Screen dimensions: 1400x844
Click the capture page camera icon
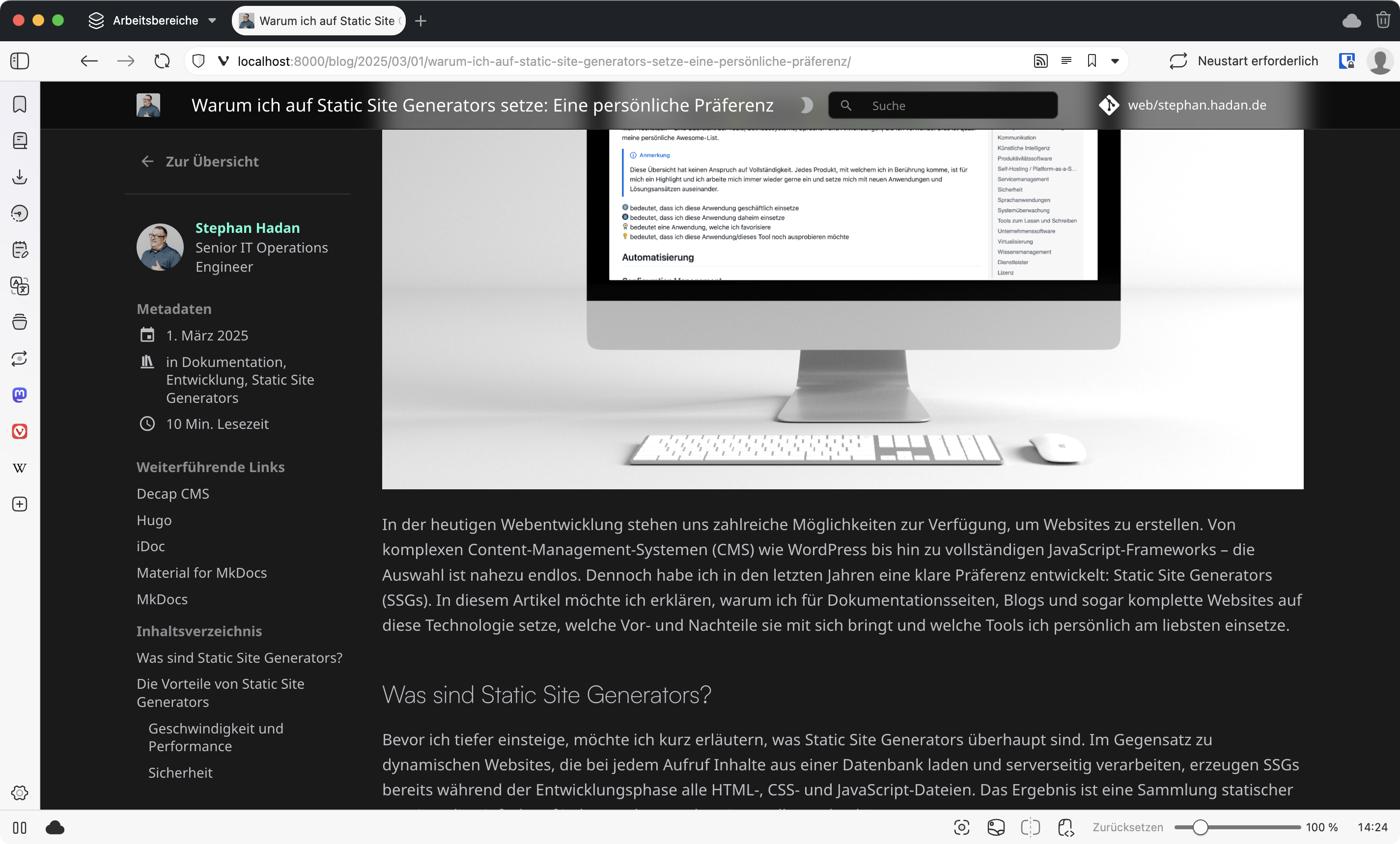coord(961,827)
